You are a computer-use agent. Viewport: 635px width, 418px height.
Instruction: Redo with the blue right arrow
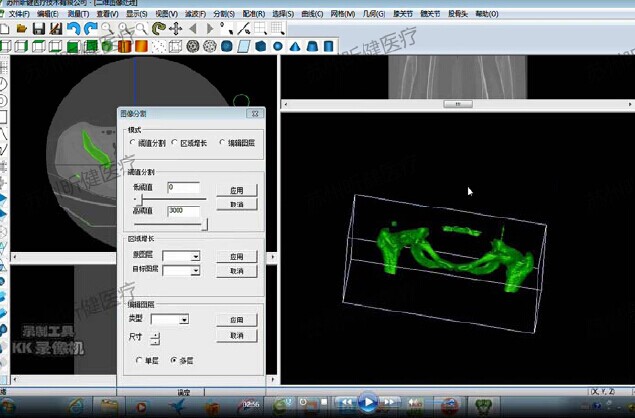91,29
